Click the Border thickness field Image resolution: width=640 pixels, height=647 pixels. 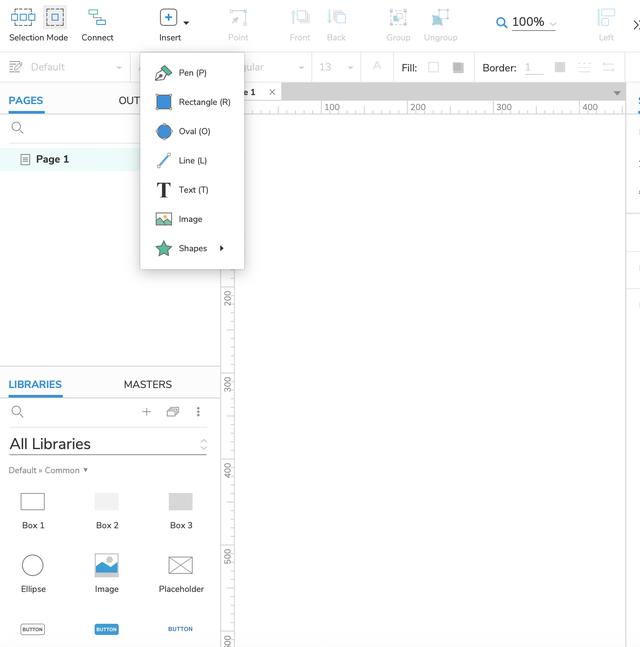[x=534, y=67]
